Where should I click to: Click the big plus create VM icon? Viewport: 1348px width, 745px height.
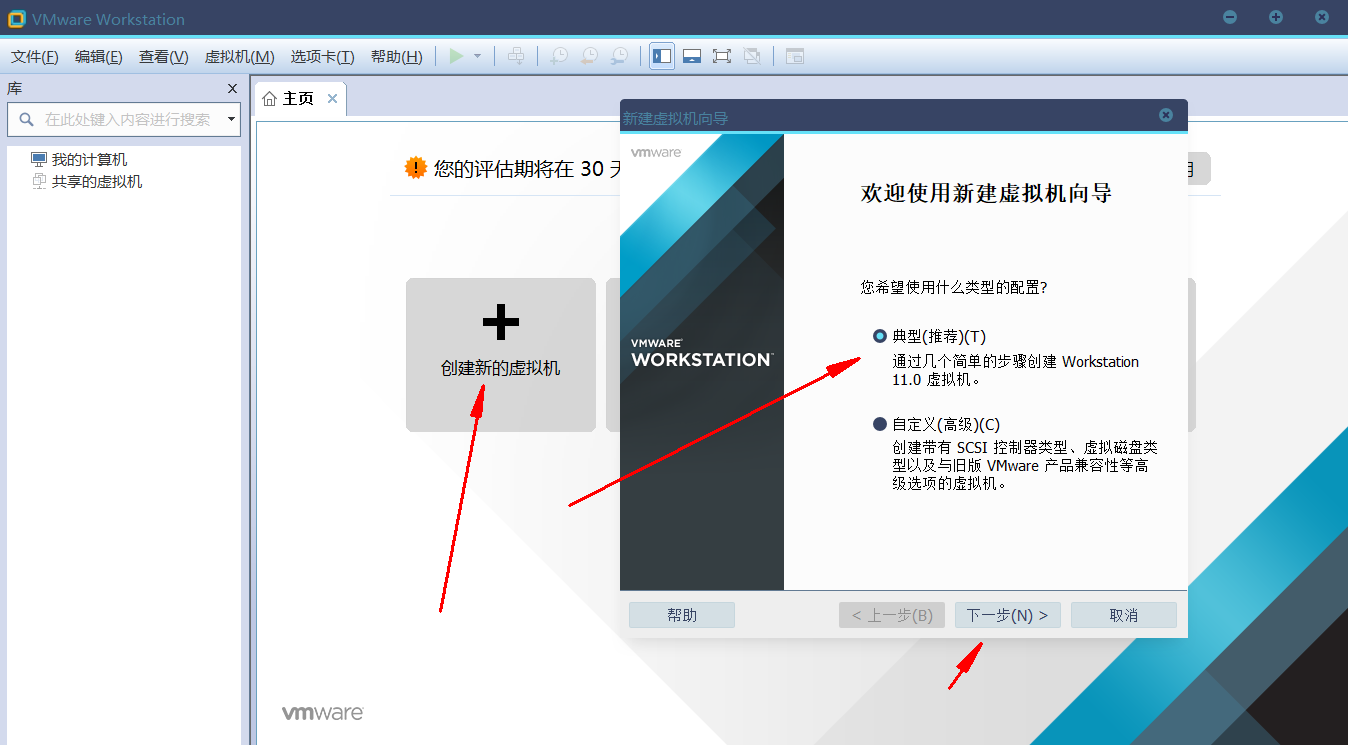[x=500, y=322]
